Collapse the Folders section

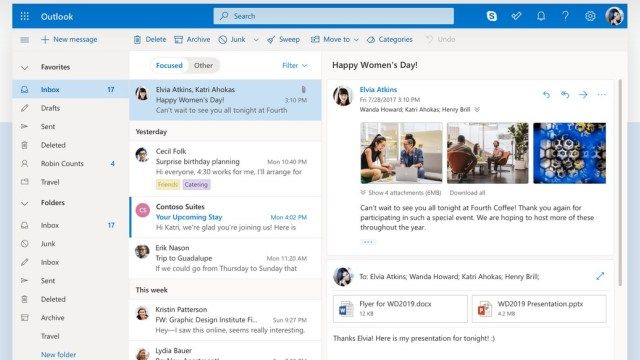pos(24,203)
